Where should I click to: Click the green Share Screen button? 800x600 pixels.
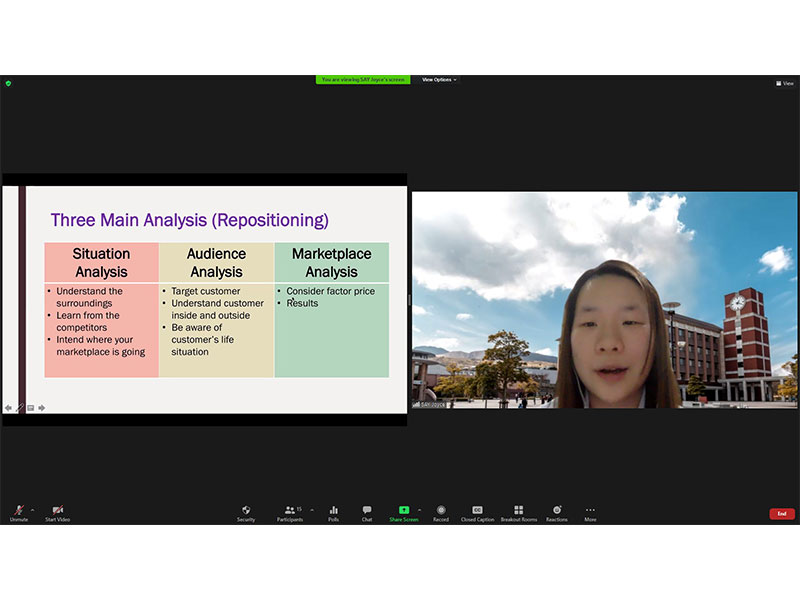[404, 511]
